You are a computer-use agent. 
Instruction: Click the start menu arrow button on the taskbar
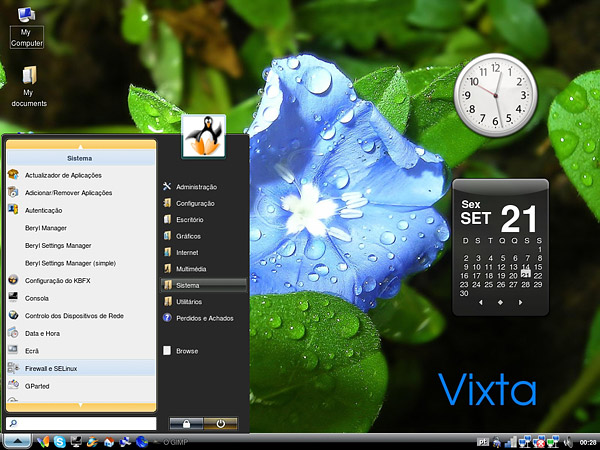coord(17,442)
